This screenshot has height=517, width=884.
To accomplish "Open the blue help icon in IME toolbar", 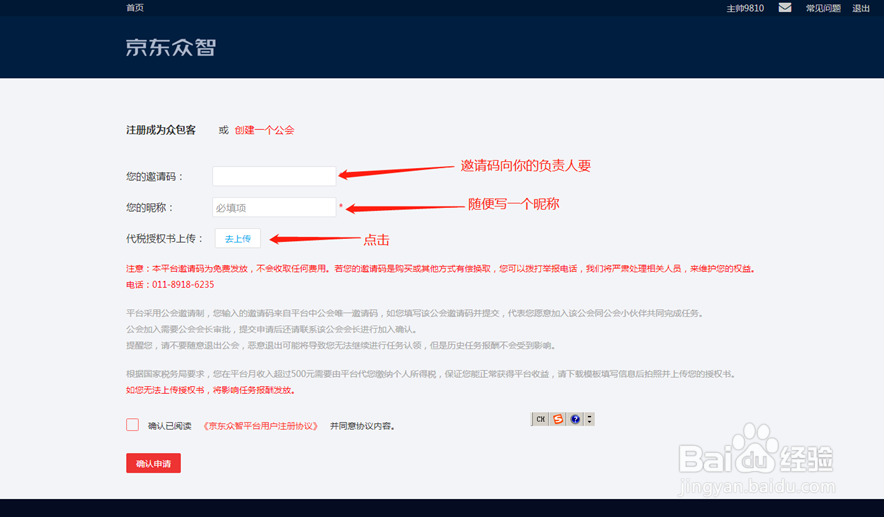I will click(x=575, y=419).
